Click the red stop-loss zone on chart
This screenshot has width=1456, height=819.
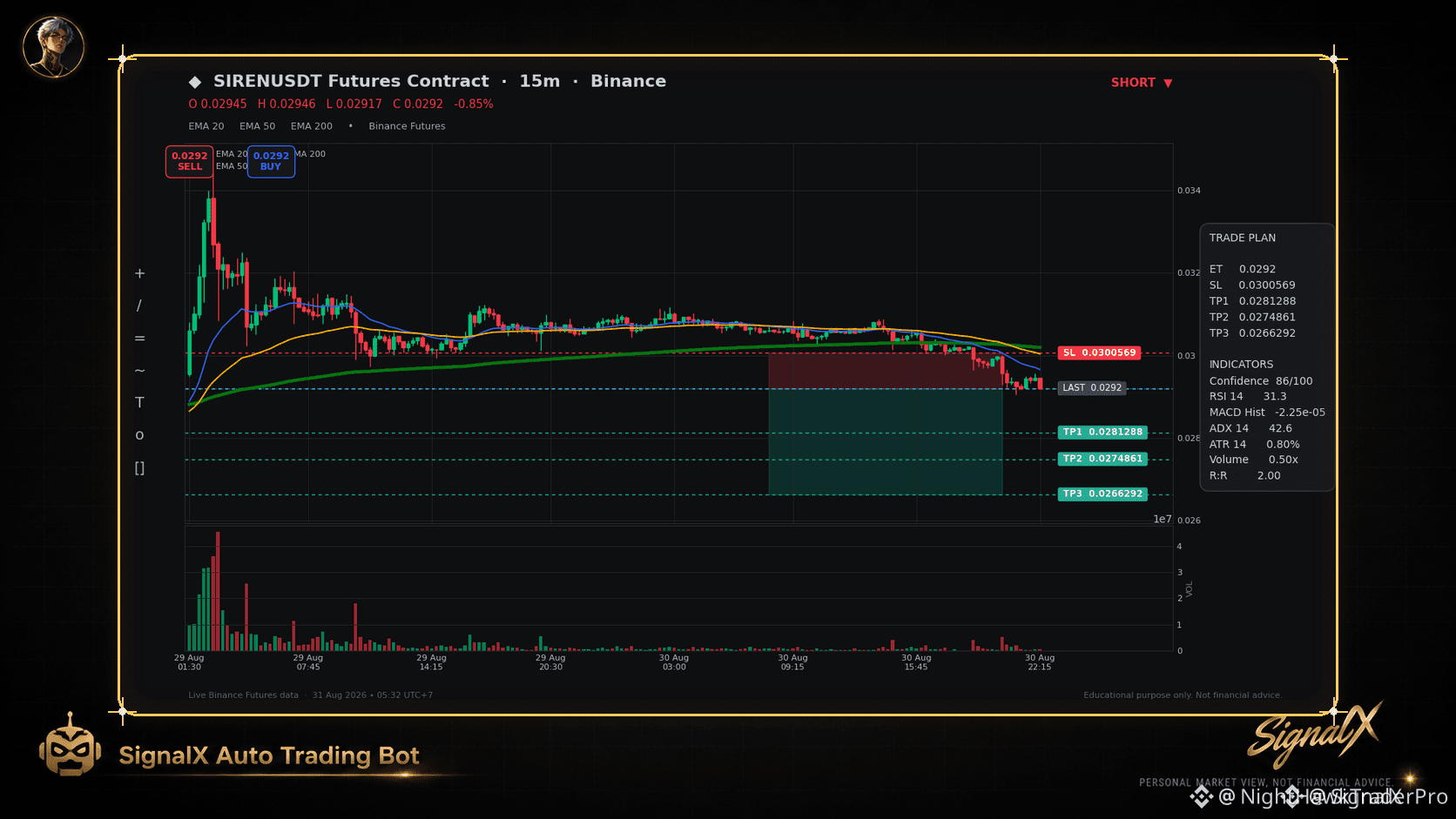click(886, 371)
